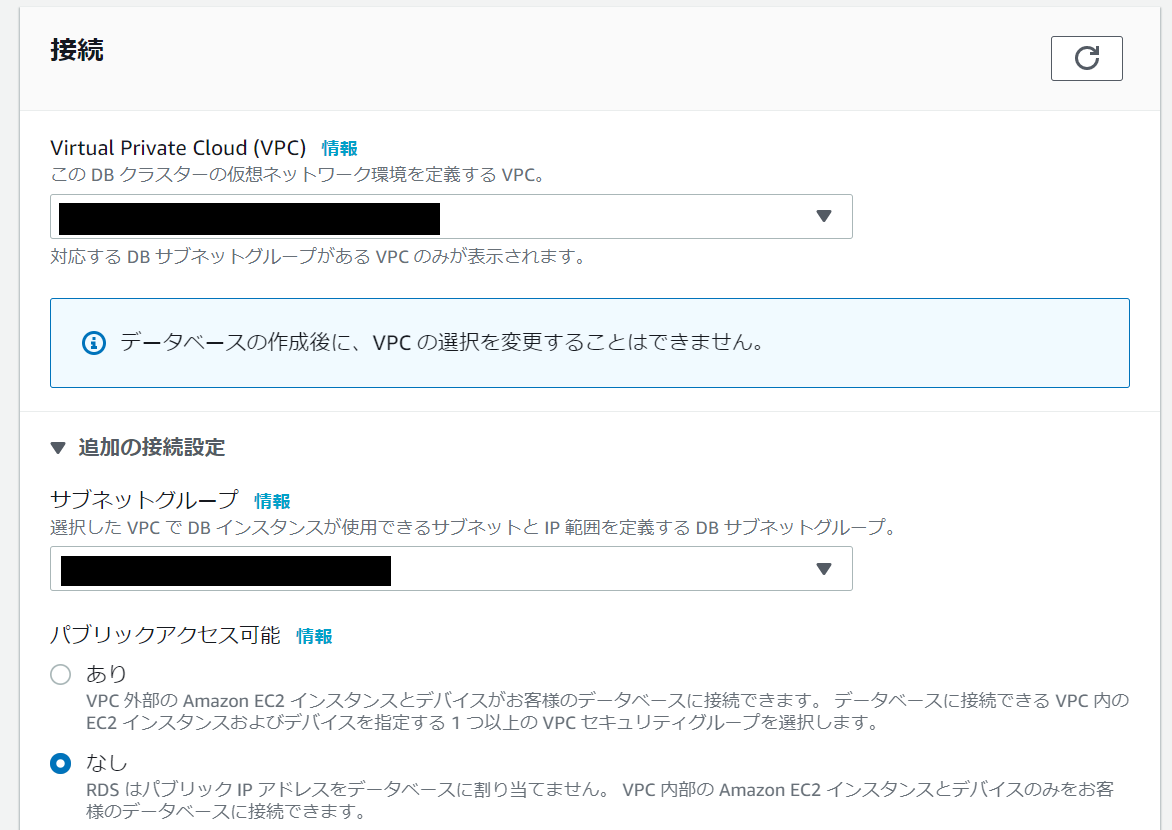1172x830 pixels.
Task: Click the dropdown arrow icon on the subnet group selector
Action: coord(824,568)
